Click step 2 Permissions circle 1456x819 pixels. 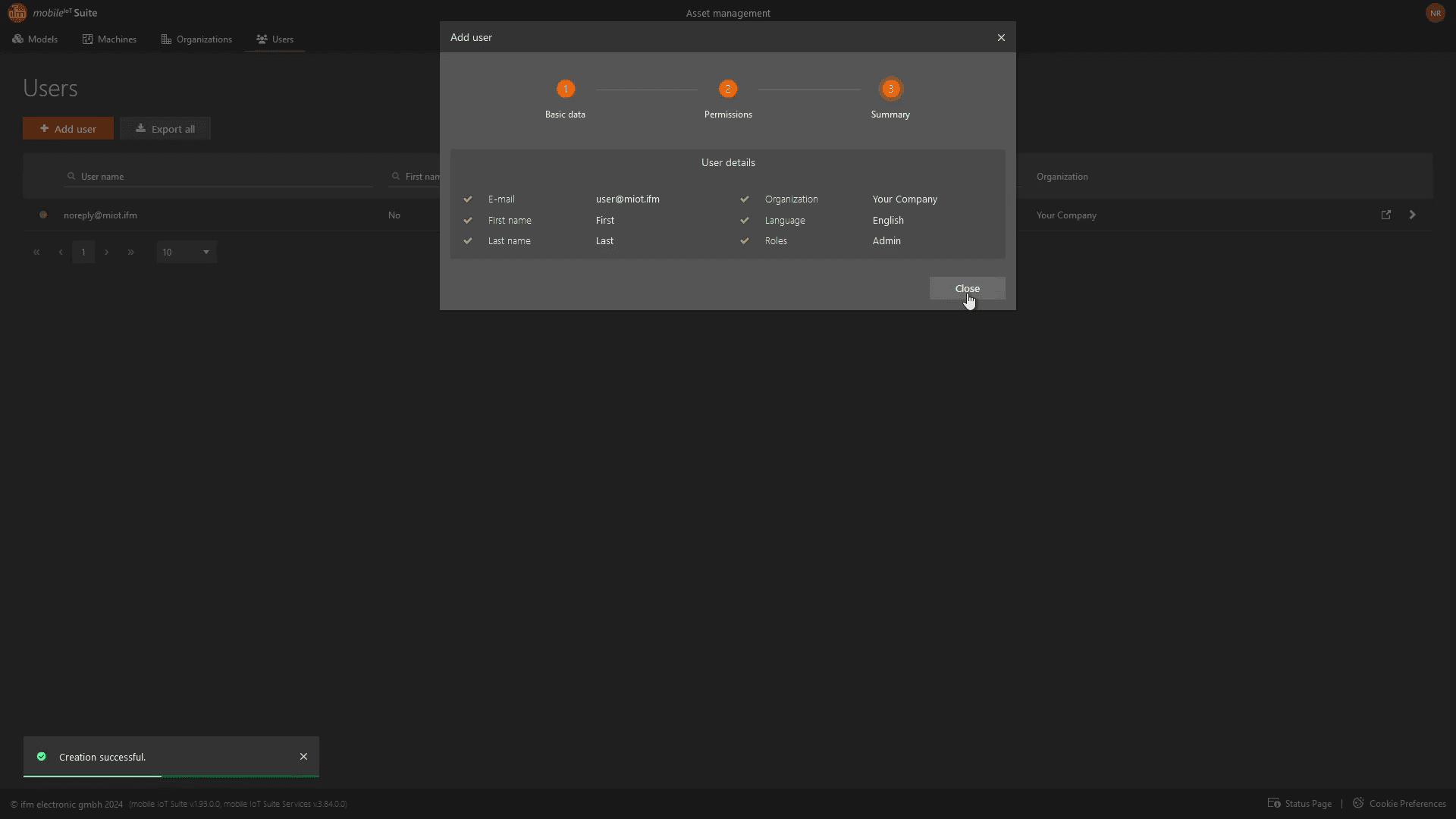click(x=728, y=89)
